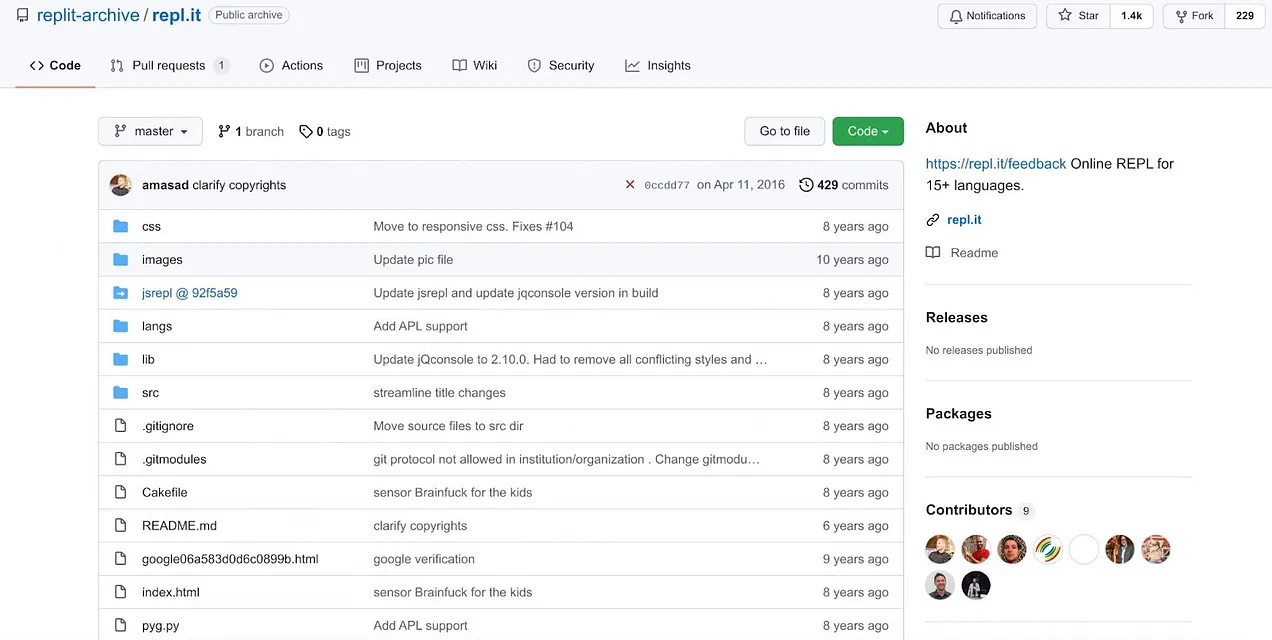Switch to the Code tab
The image size is (1272, 640).
55,65
